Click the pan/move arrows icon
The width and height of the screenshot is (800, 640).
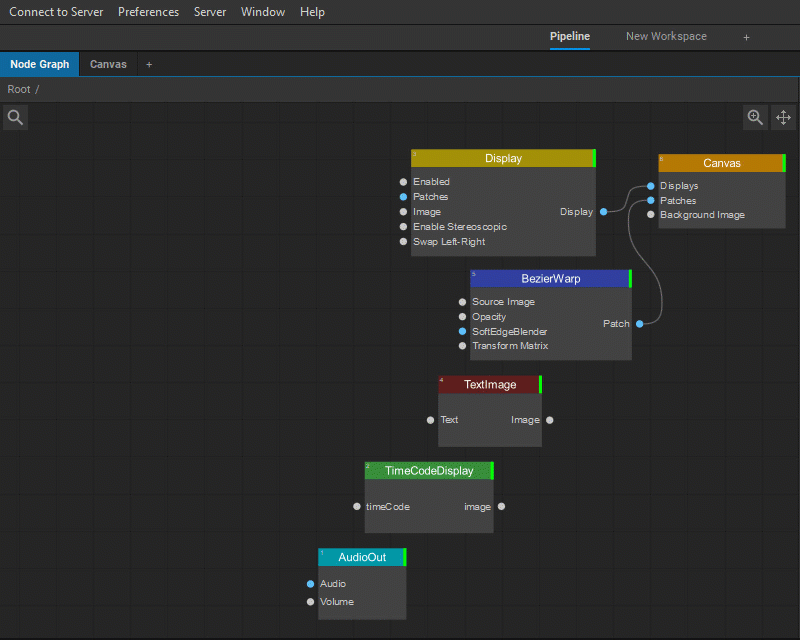(x=783, y=117)
